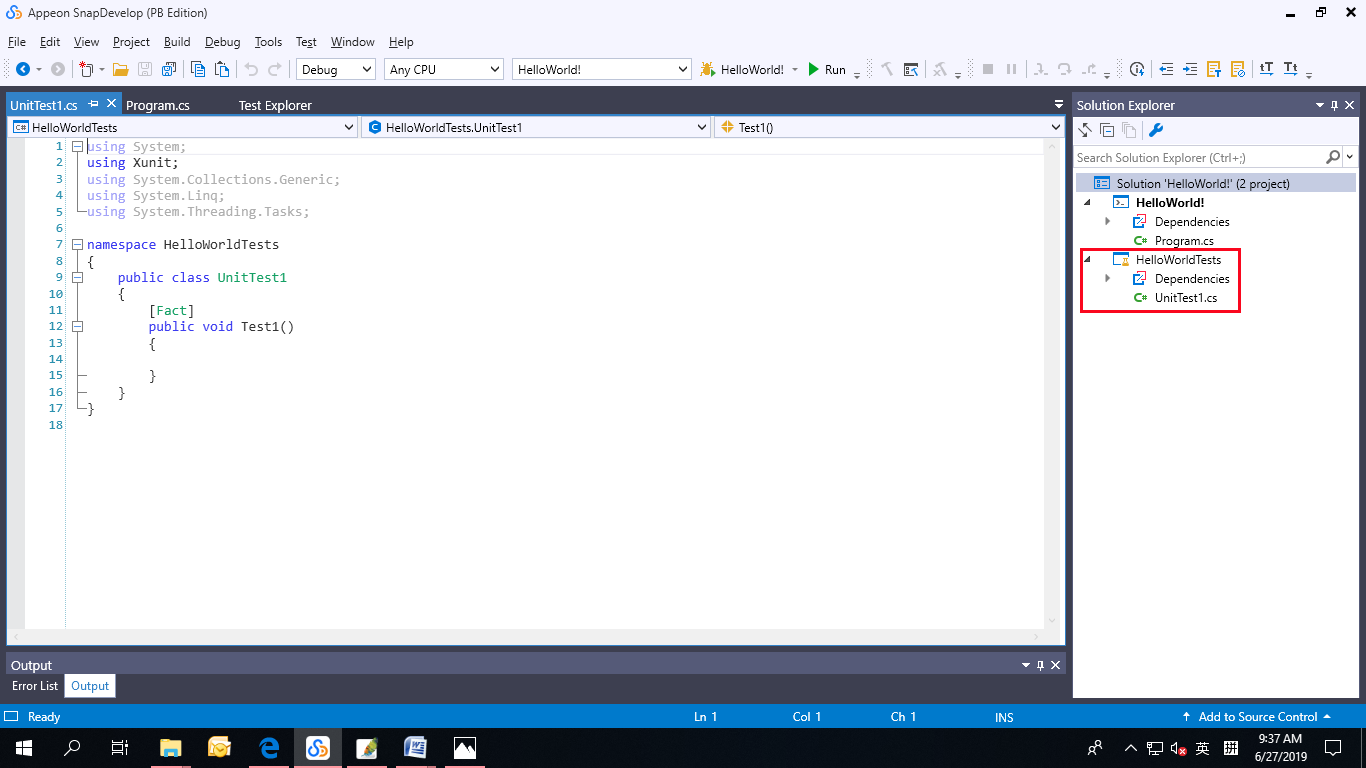The height and width of the screenshot is (768, 1366).
Task: Collapse the HelloWorldTests project node
Action: pos(1088,259)
